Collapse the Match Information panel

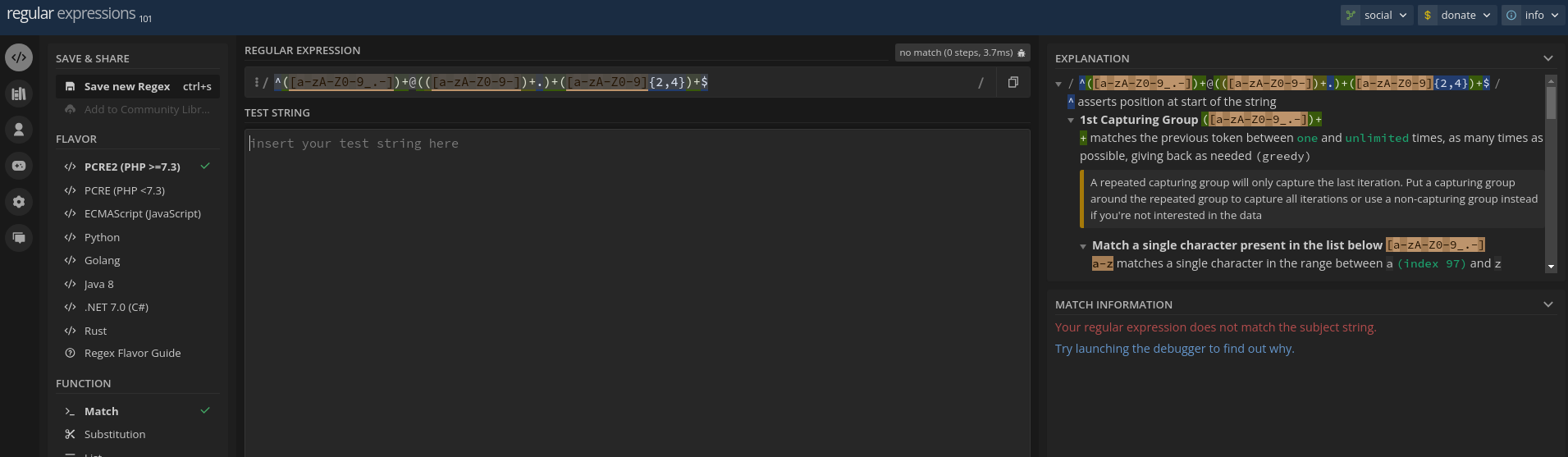click(1547, 304)
